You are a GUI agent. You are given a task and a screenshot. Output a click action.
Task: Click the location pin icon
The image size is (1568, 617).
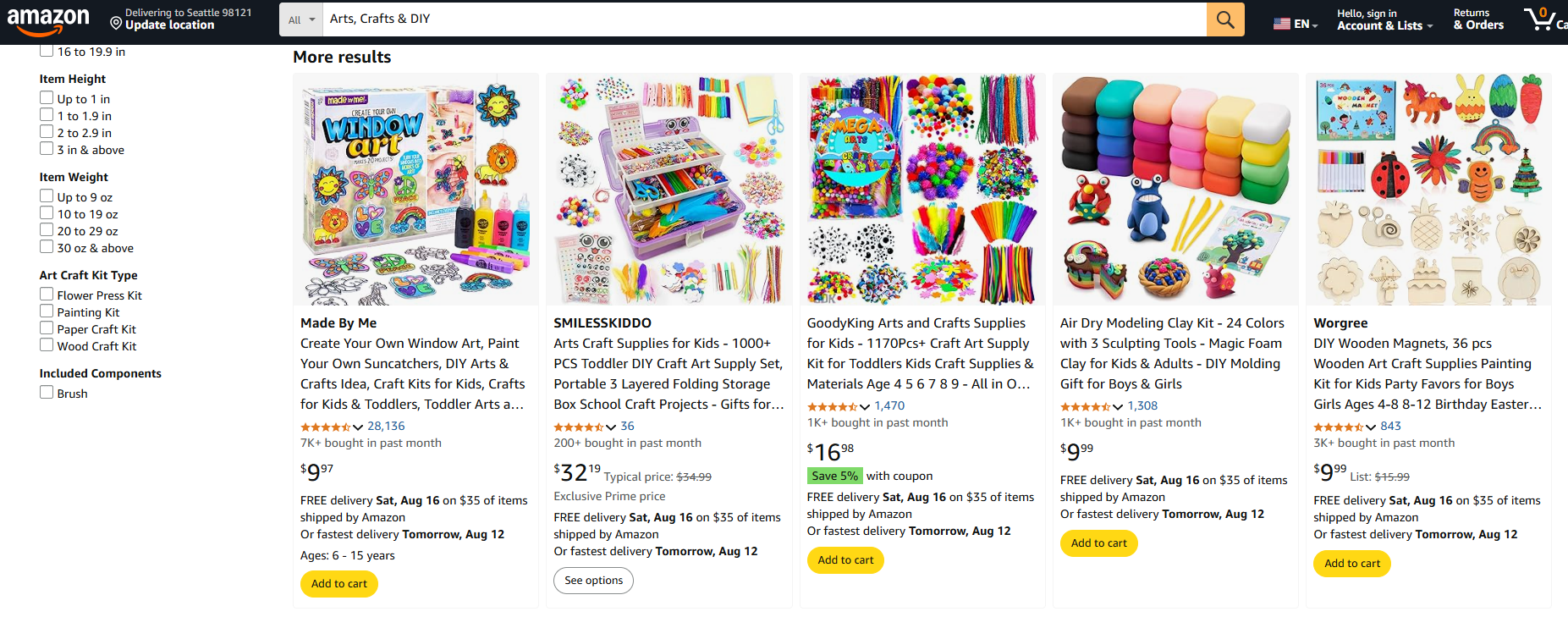[116, 23]
